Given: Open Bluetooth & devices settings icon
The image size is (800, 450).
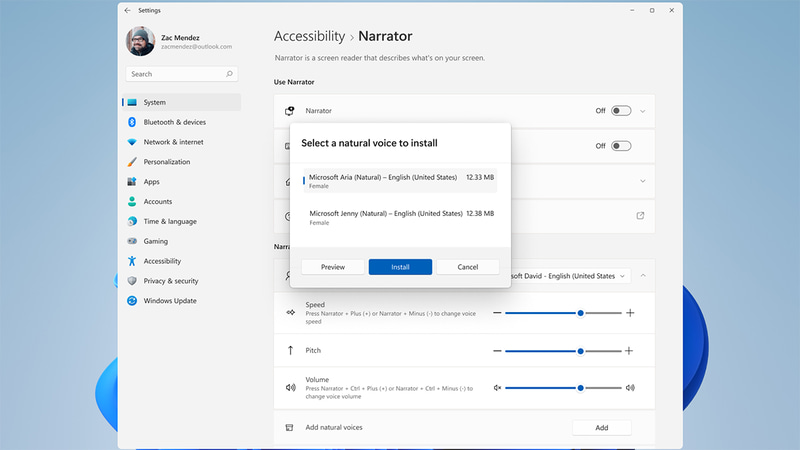Looking at the screenshot, I should click(x=131, y=122).
